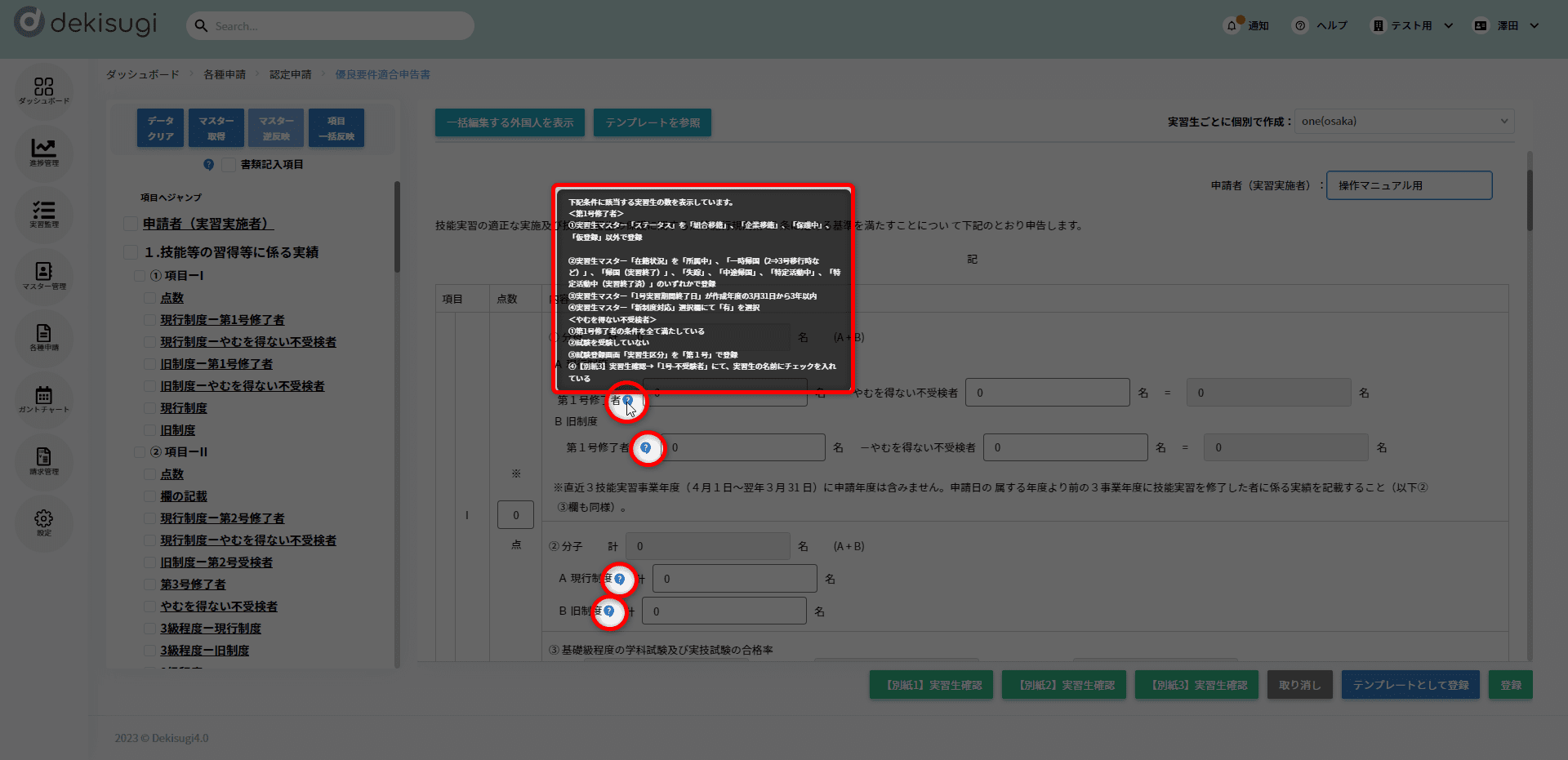Click help icon beside B 旧制度 第1号修了者
This screenshot has width=1568, height=760.
point(646,447)
